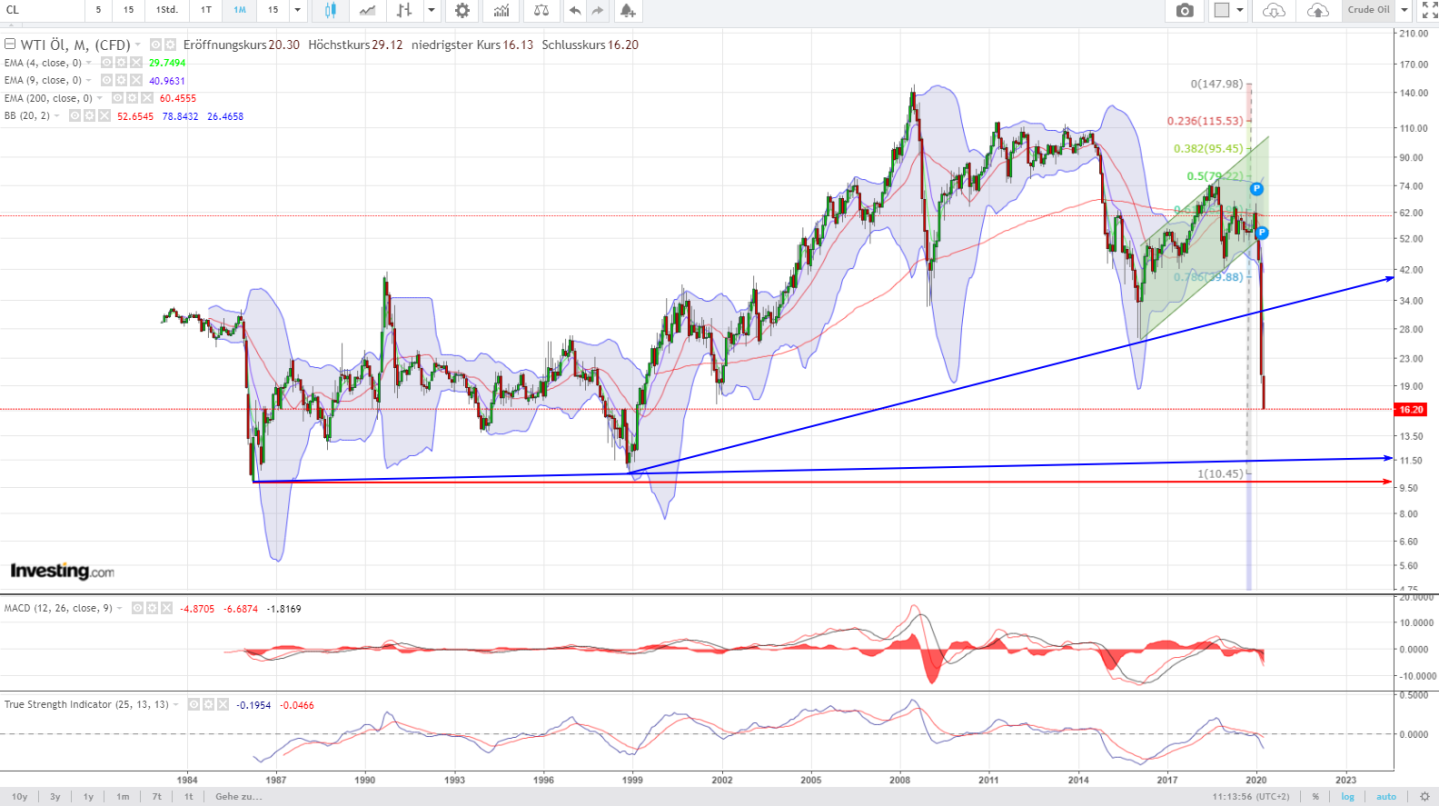Open dropdown arrow beside MACD (12, 26, close, 9)
The width and height of the screenshot is (1439, 806).
click(120, 608)
